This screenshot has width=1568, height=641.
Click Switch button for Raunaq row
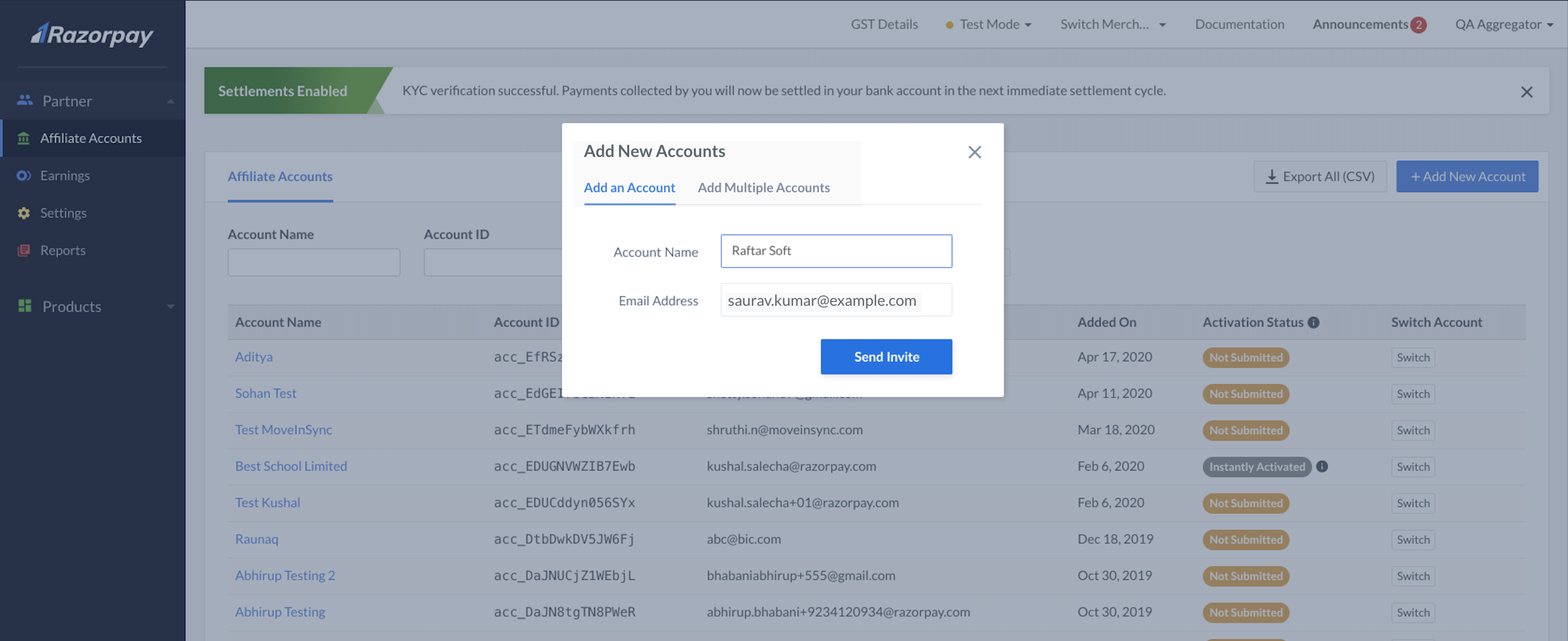click(1413, 540)
